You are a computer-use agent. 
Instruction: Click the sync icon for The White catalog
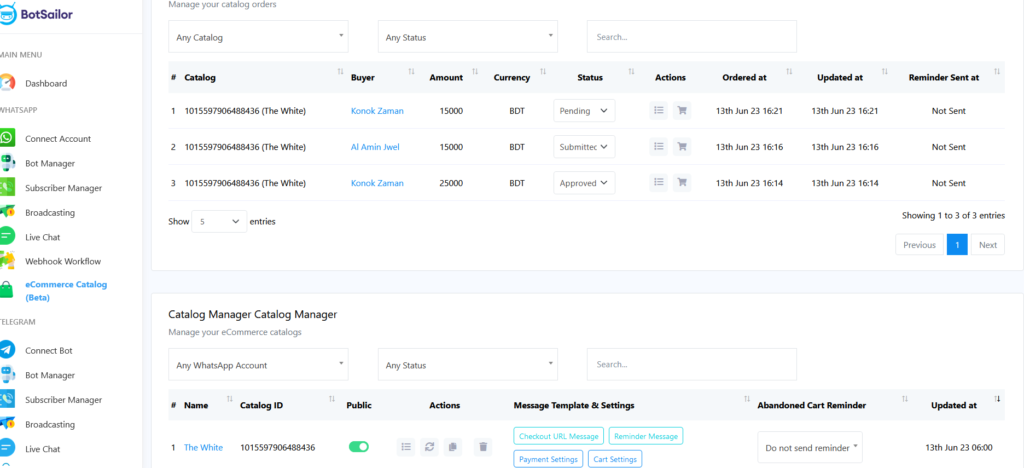429,447
